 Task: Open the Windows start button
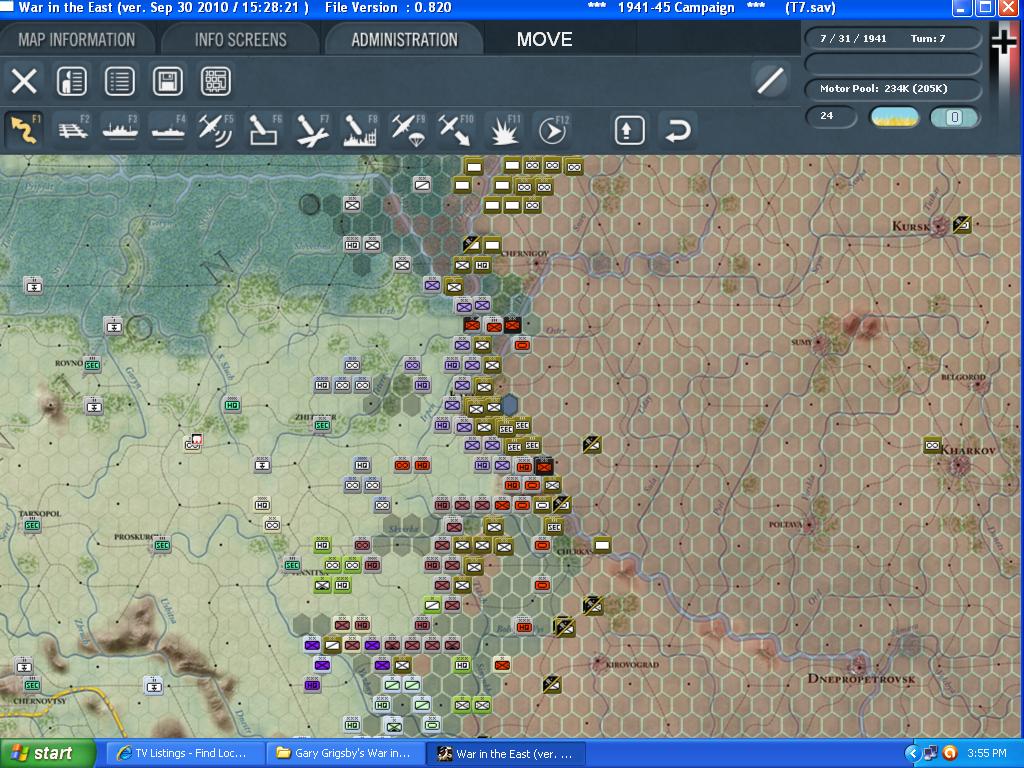(47, 753)
